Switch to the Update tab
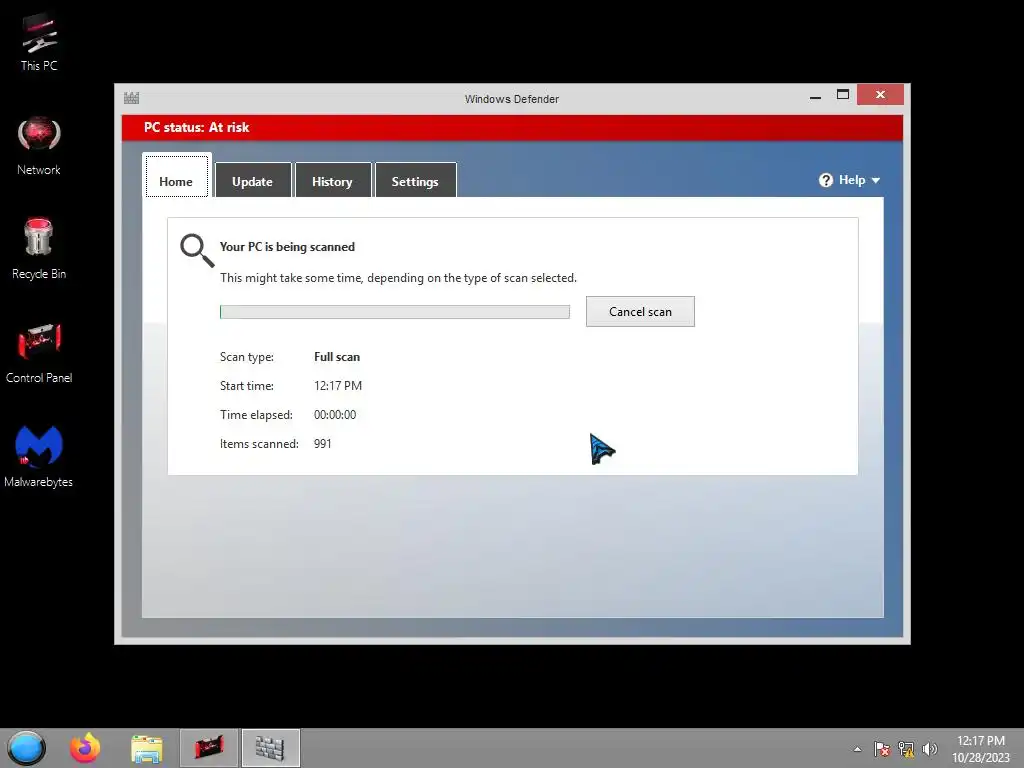The image size is (1024, 768). (253, 180)
